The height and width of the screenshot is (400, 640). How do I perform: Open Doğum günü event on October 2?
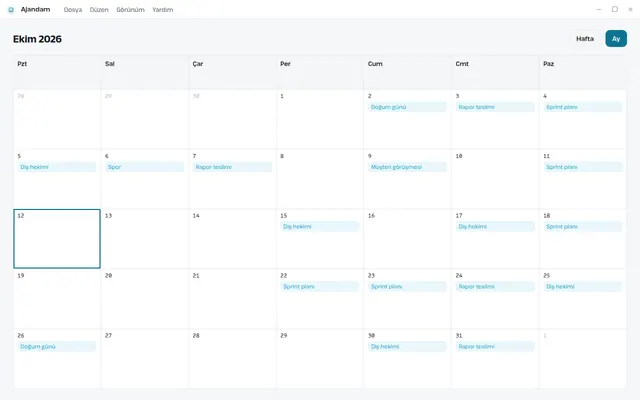tap(407, 107)
